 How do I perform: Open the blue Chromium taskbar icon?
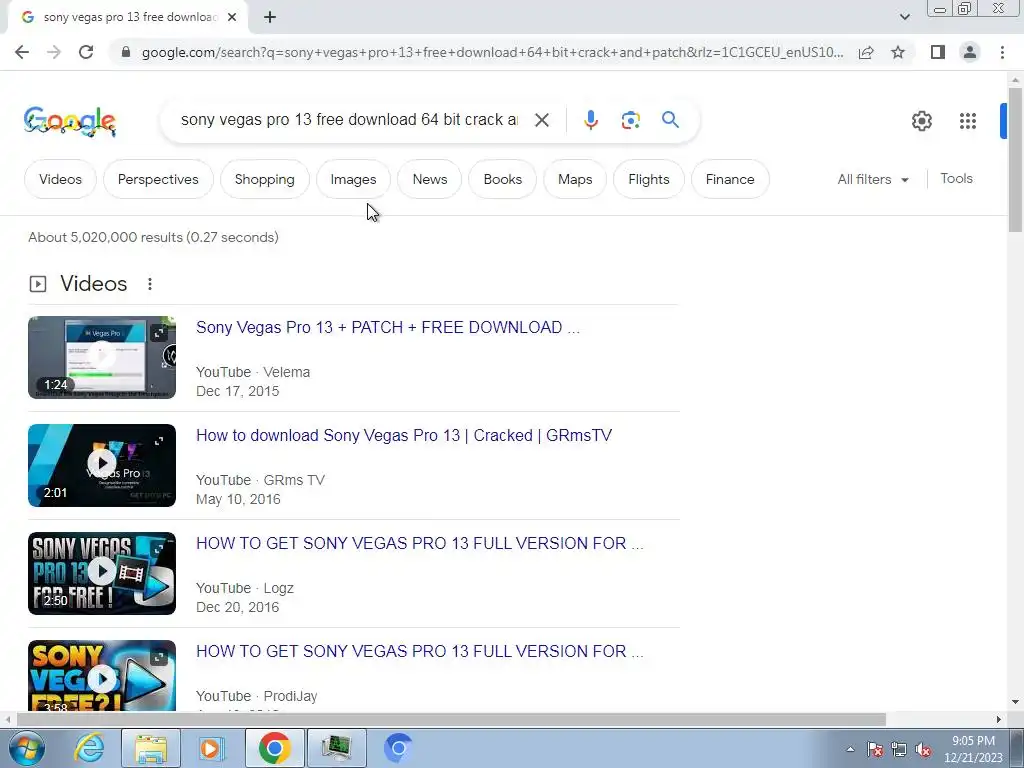pos(398,748)
